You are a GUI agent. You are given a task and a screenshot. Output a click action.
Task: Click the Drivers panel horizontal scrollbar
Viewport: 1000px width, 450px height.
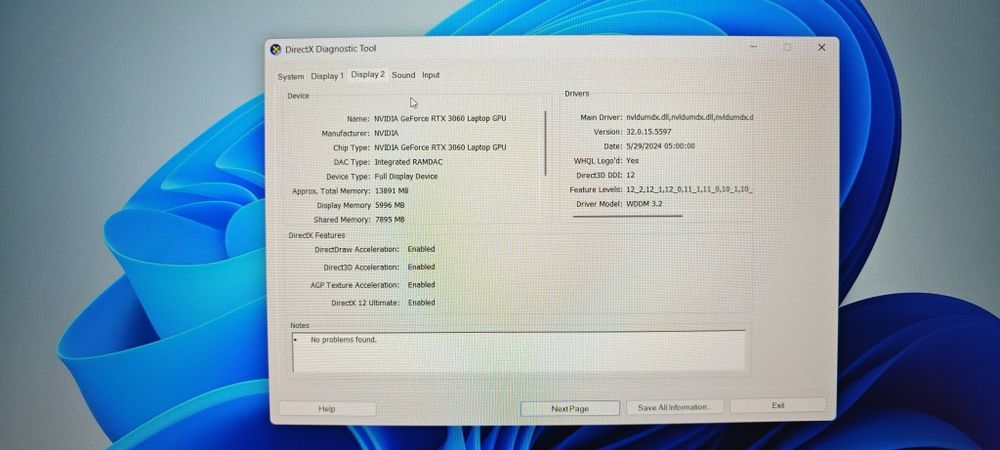(x=628, y=216)
